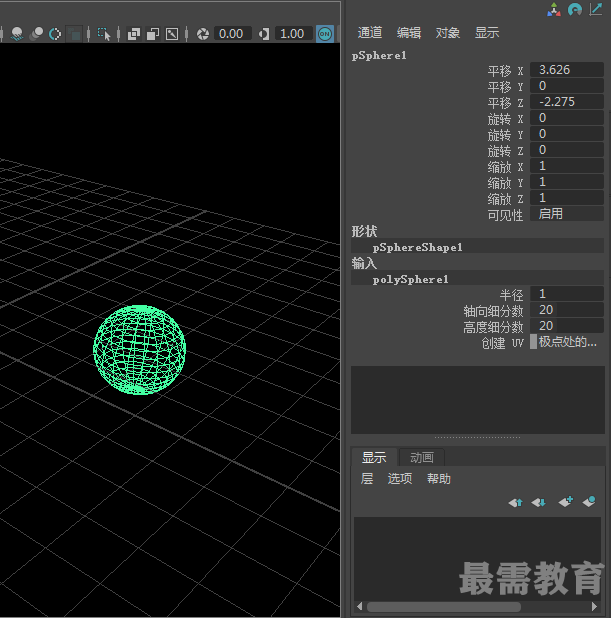Toggle screen space ambient occlusion icon
The image size is (611, 618).
37,34
